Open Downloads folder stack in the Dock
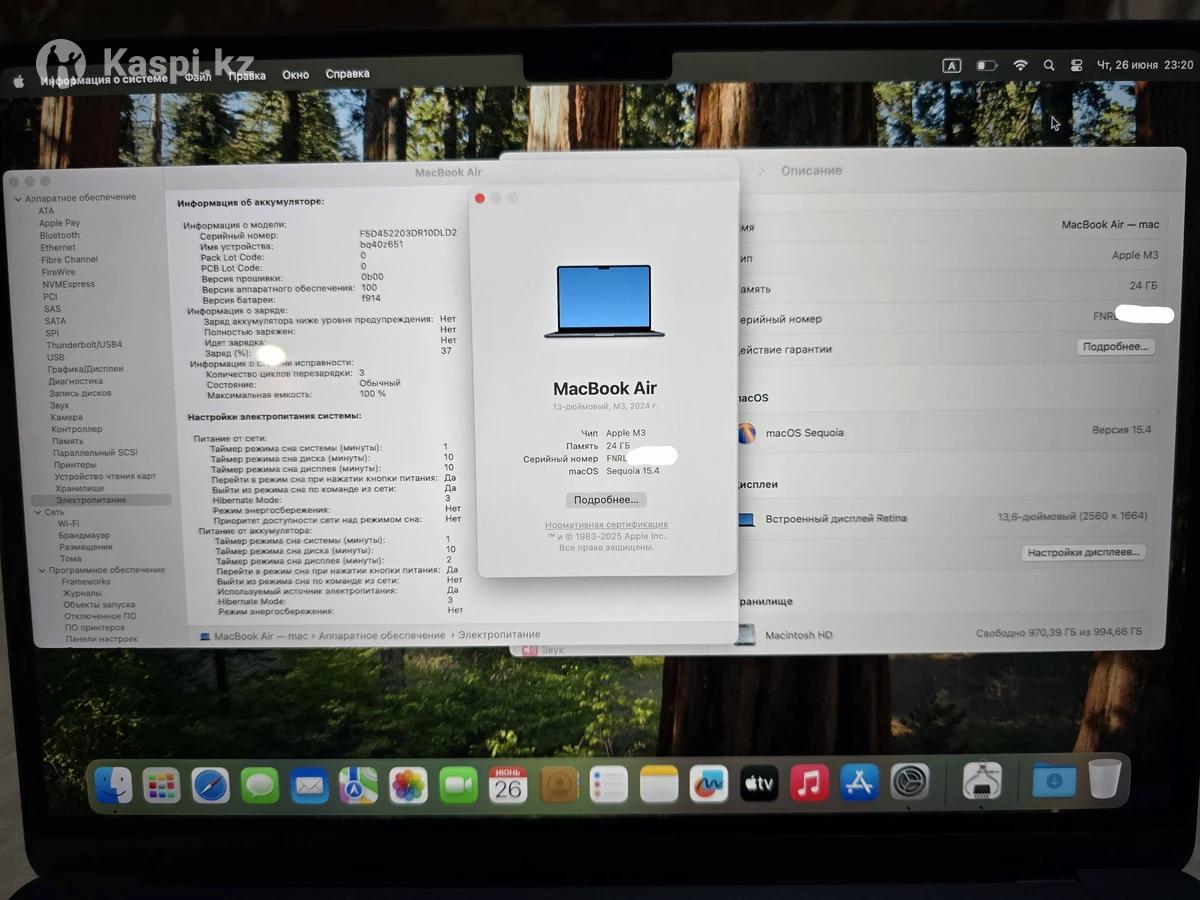 [x=1054, y=779]
